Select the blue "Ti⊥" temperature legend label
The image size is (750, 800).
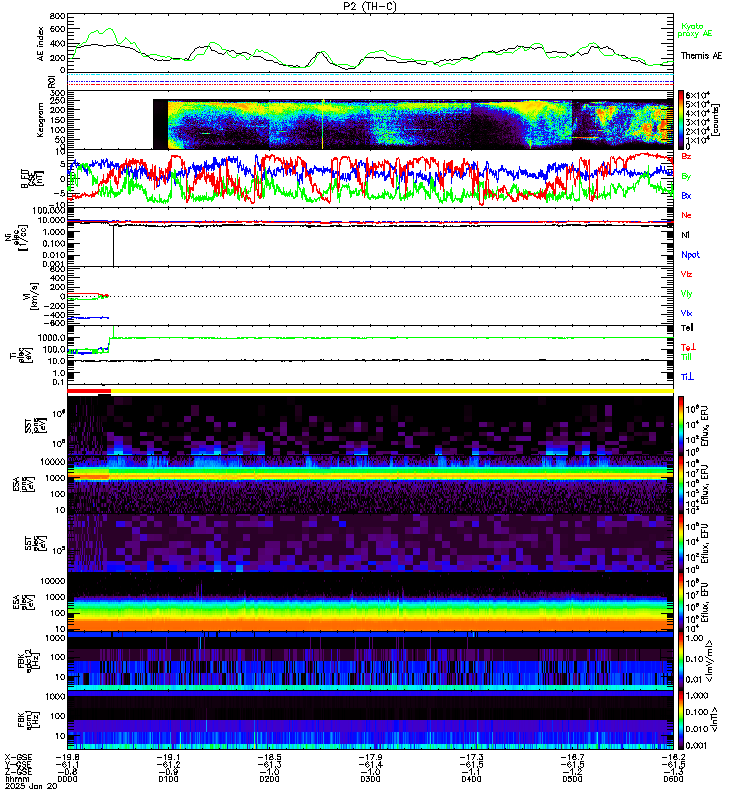687,377
